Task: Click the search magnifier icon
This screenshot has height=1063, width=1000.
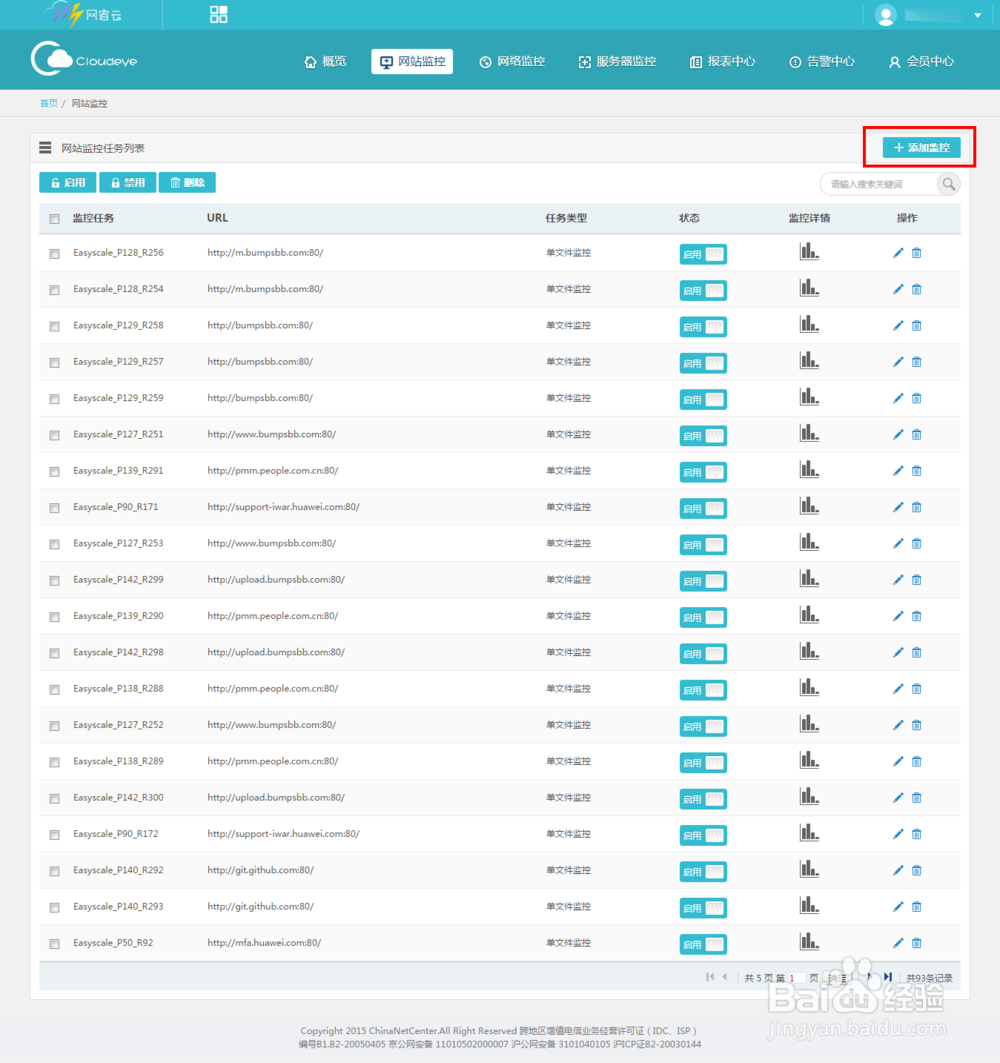Action: coord(948,184)
